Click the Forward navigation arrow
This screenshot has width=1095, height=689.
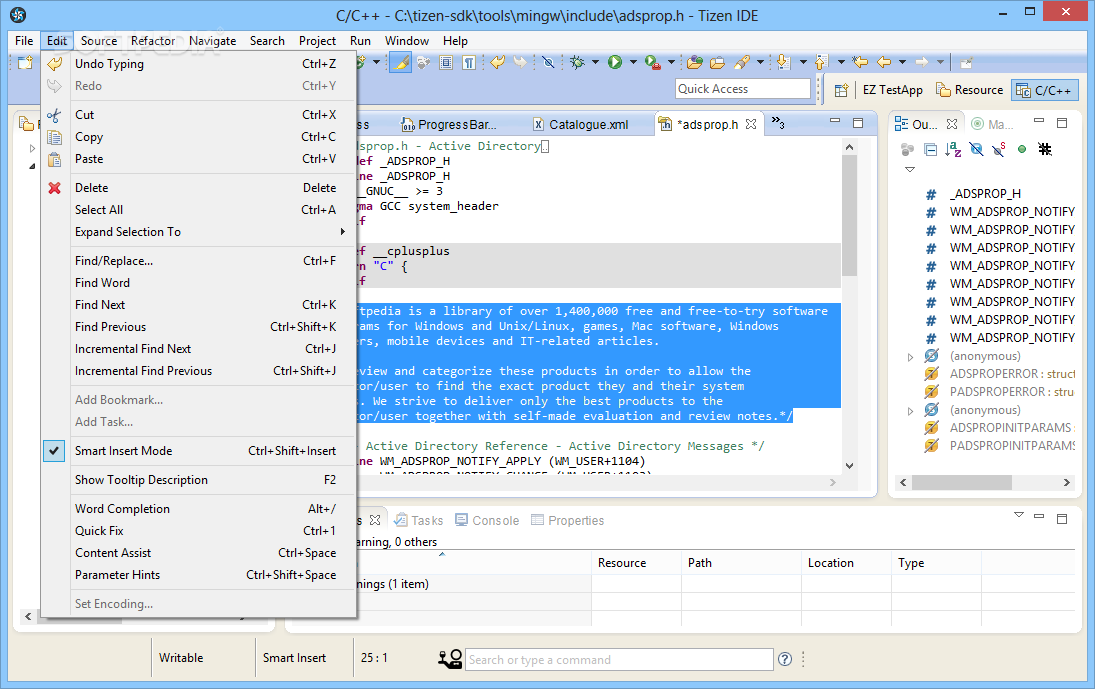pos(922,63)
